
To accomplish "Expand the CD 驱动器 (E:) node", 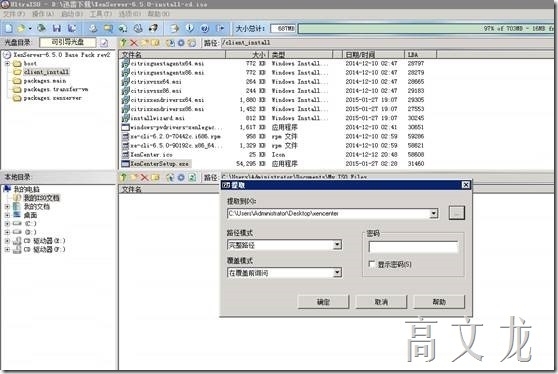I will coord(7,241).
